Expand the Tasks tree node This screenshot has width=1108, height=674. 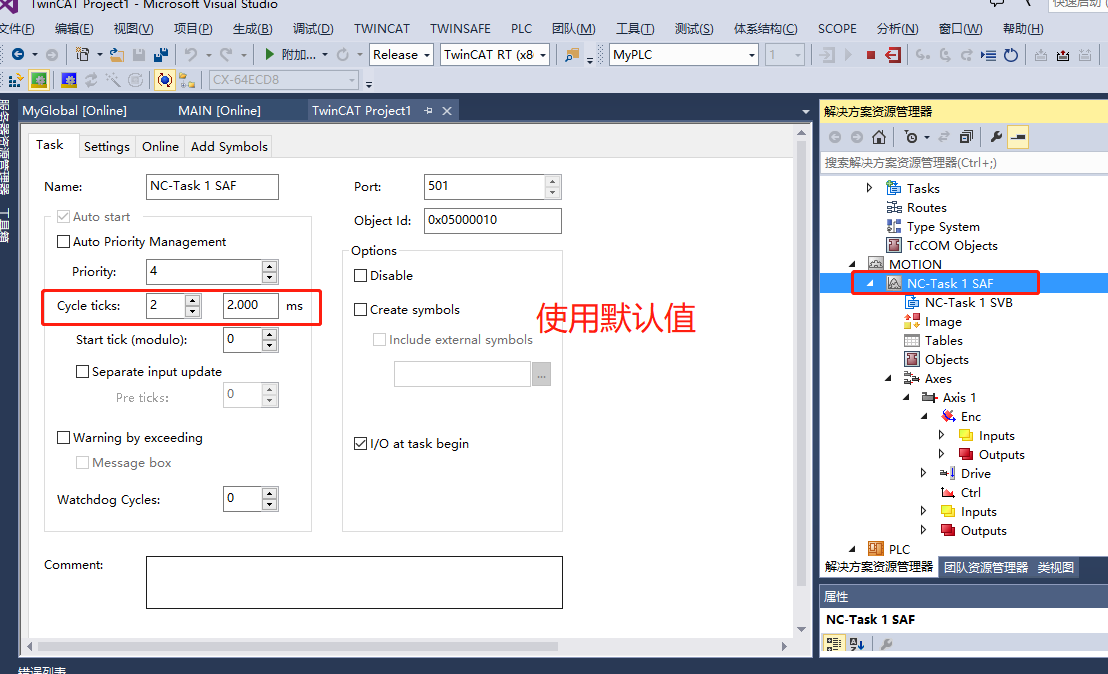pyautogui.click(x=869, y=188)
